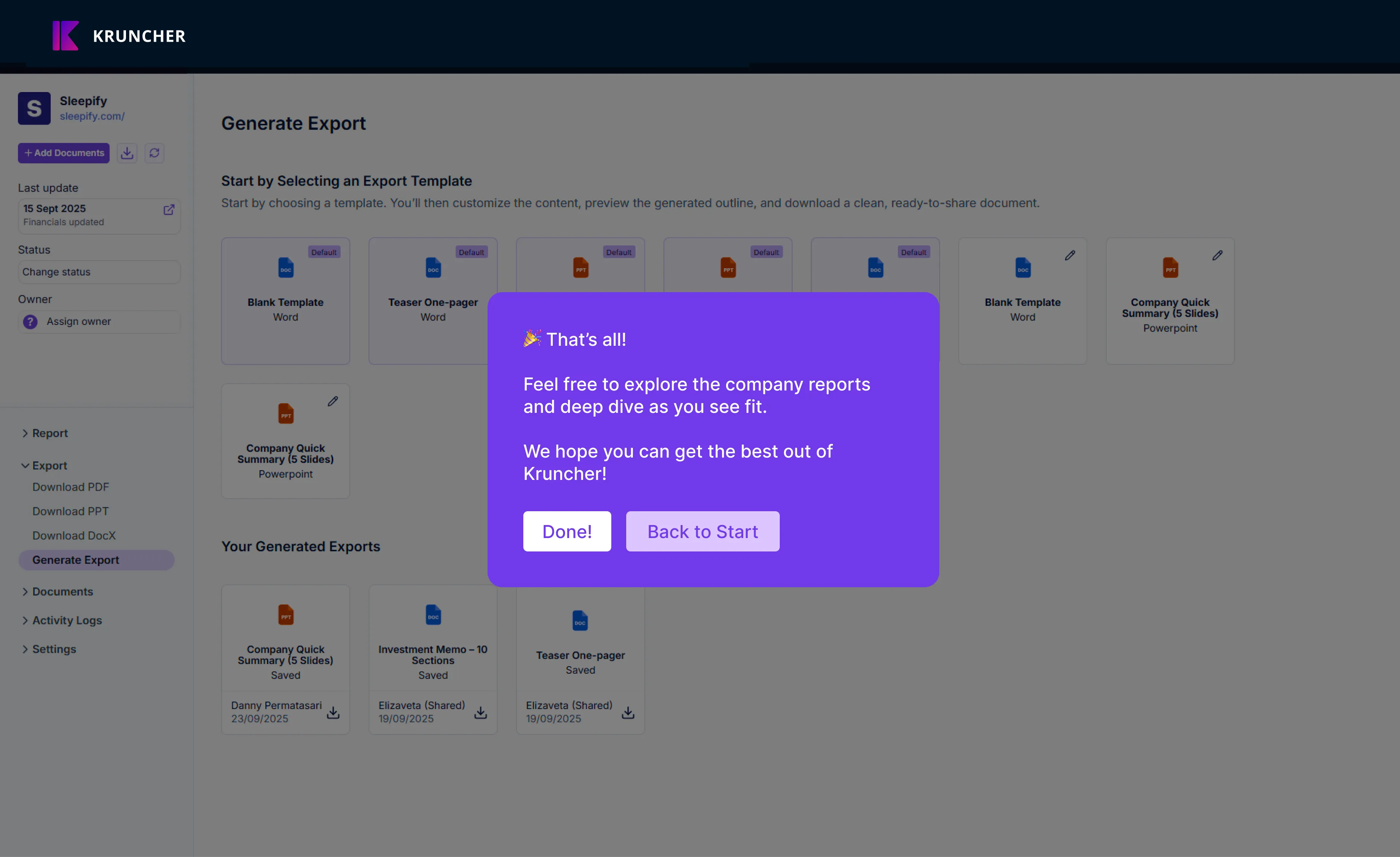Download the Investment Memo – 10 Sections export
The width and height of the screenshot is (1400, 857).
(481, 712)
